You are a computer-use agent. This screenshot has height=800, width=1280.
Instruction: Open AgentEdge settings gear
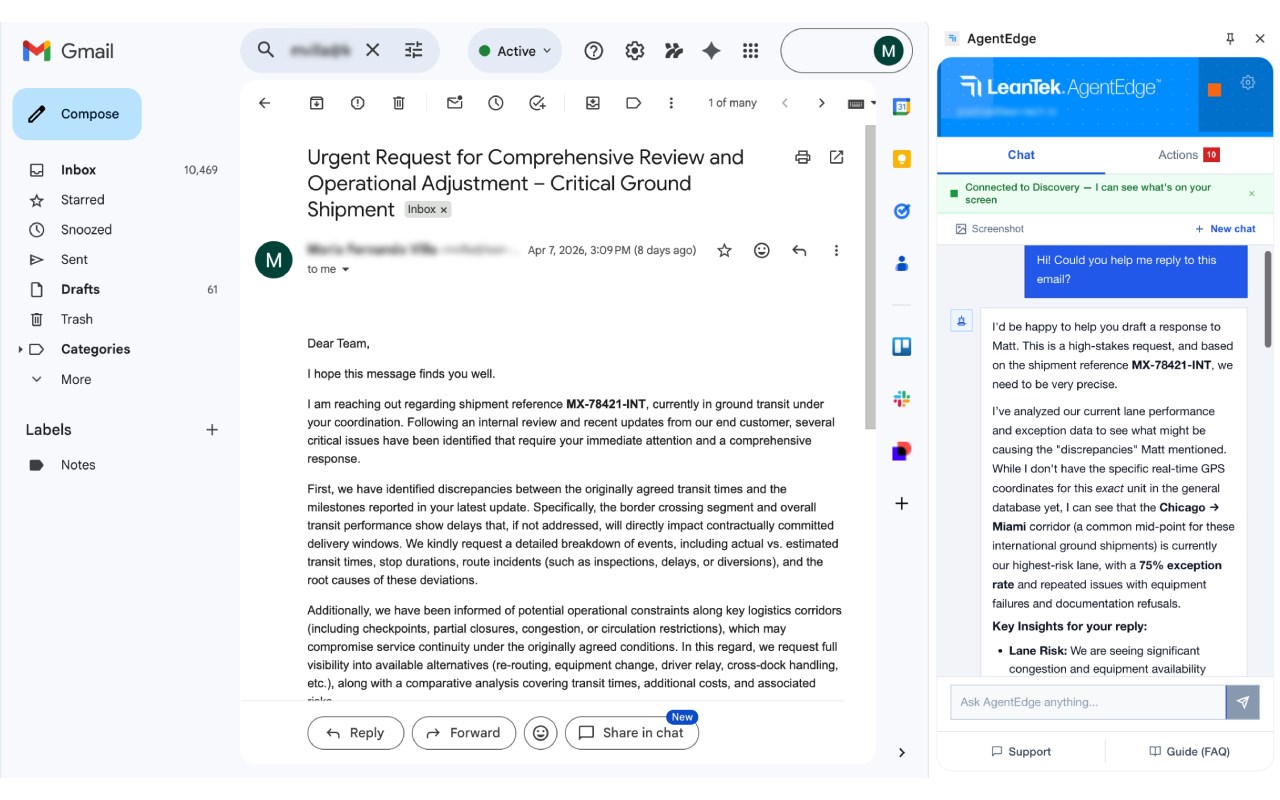pyautogui.click(x=1248, y=83)
